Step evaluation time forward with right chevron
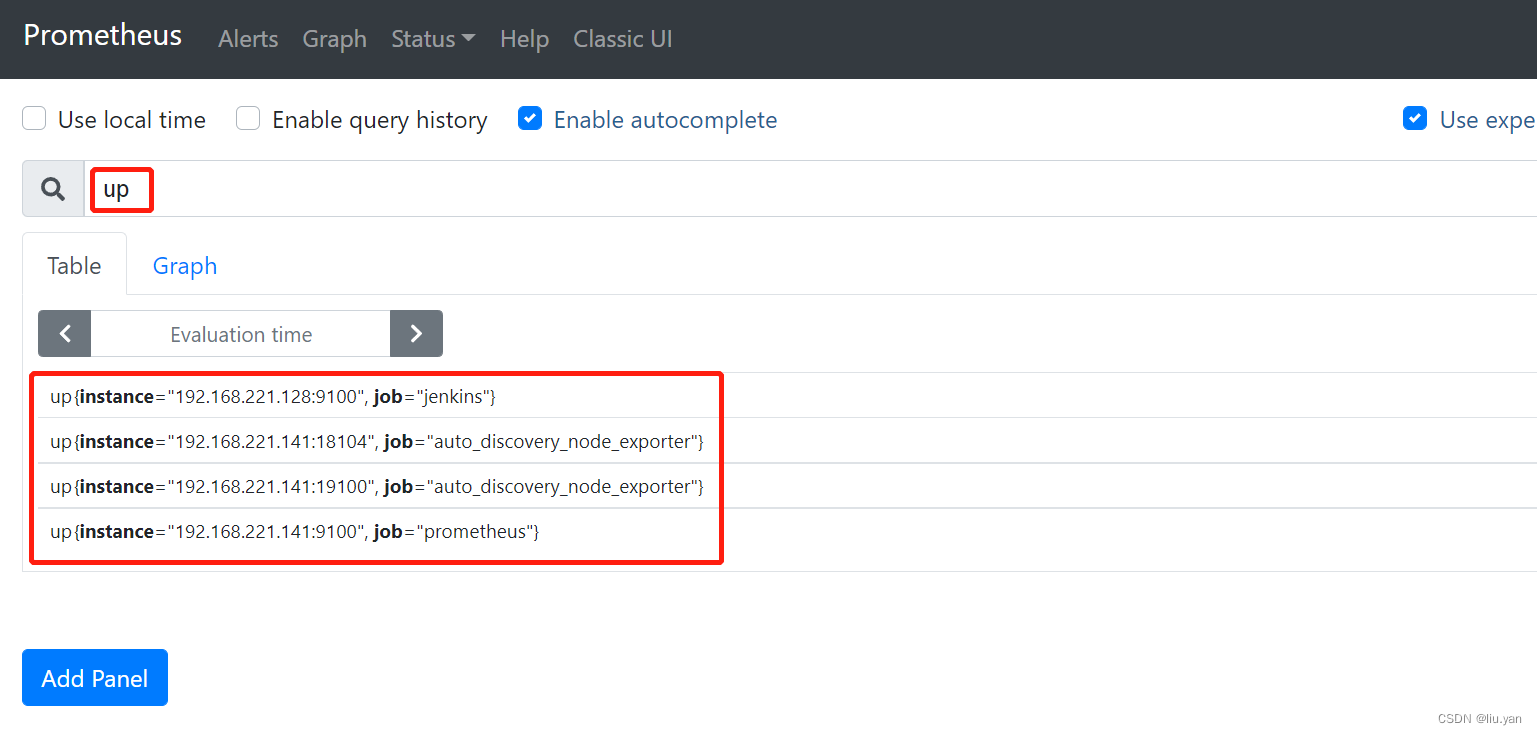Screen dimensions: 1537x735 click(x=416, y=334)
